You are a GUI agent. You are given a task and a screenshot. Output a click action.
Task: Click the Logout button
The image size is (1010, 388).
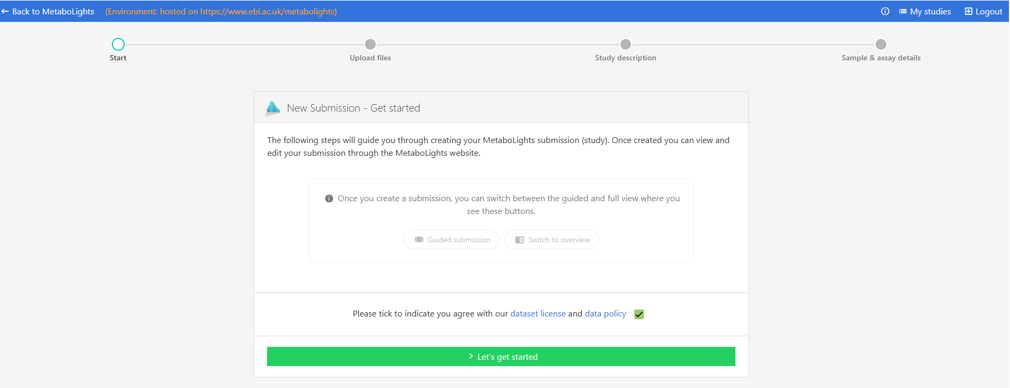coord(983,12)
